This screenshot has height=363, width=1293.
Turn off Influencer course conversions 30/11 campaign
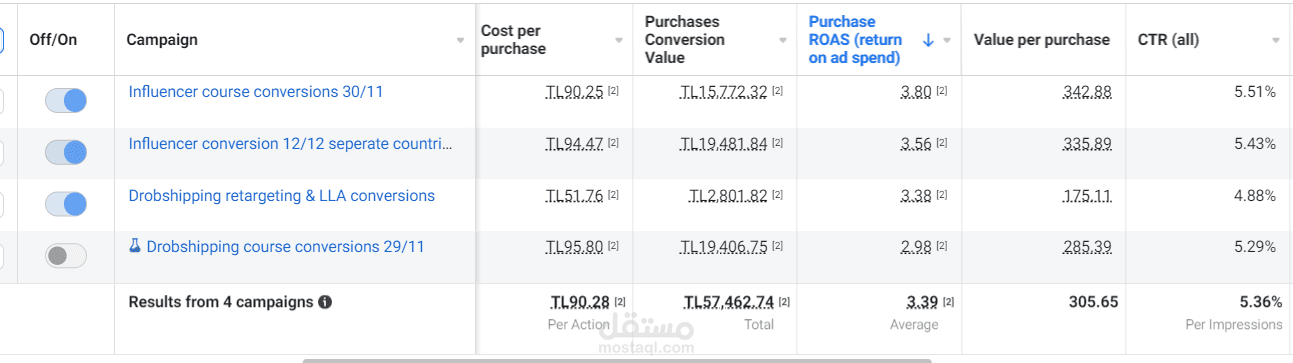66,100
